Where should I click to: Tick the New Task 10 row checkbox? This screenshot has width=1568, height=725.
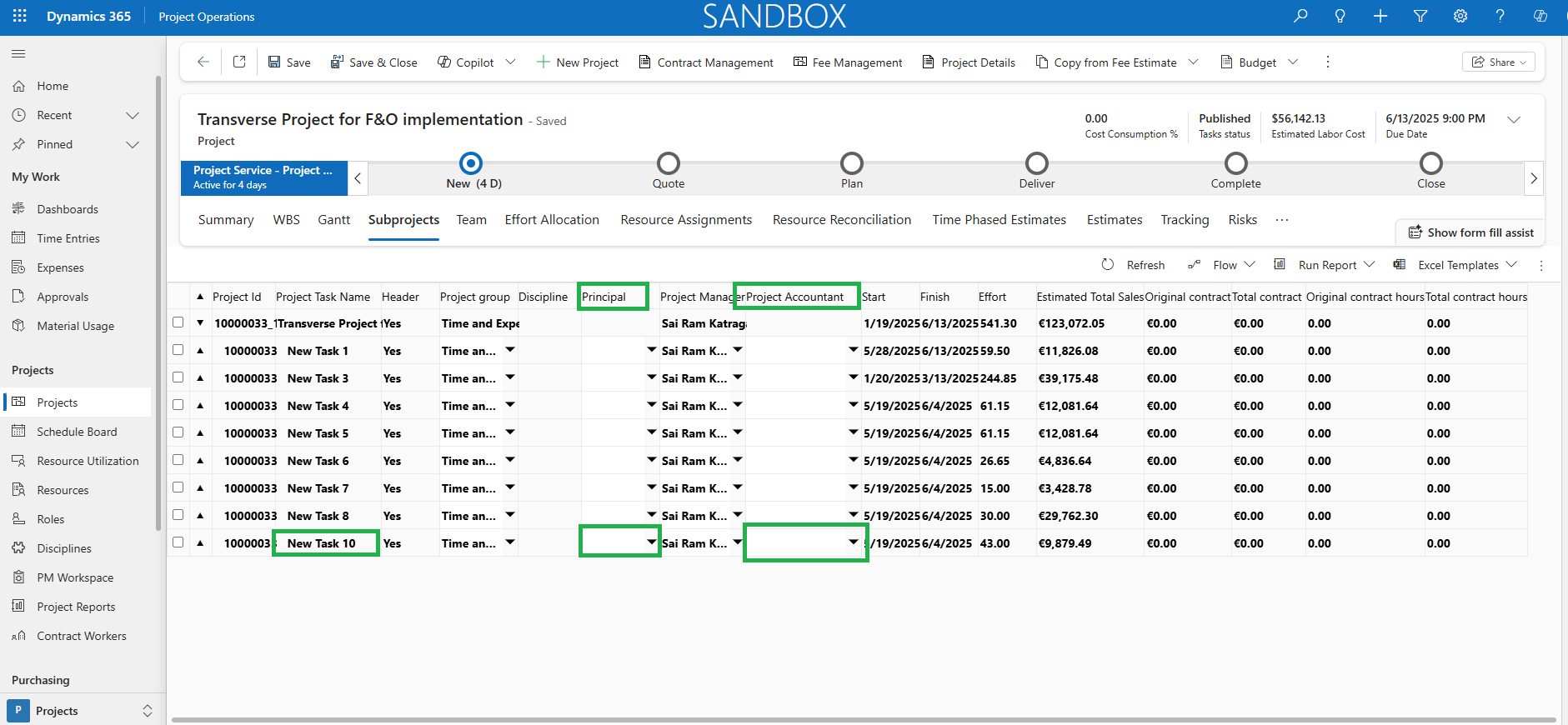[x=178, y=542]
